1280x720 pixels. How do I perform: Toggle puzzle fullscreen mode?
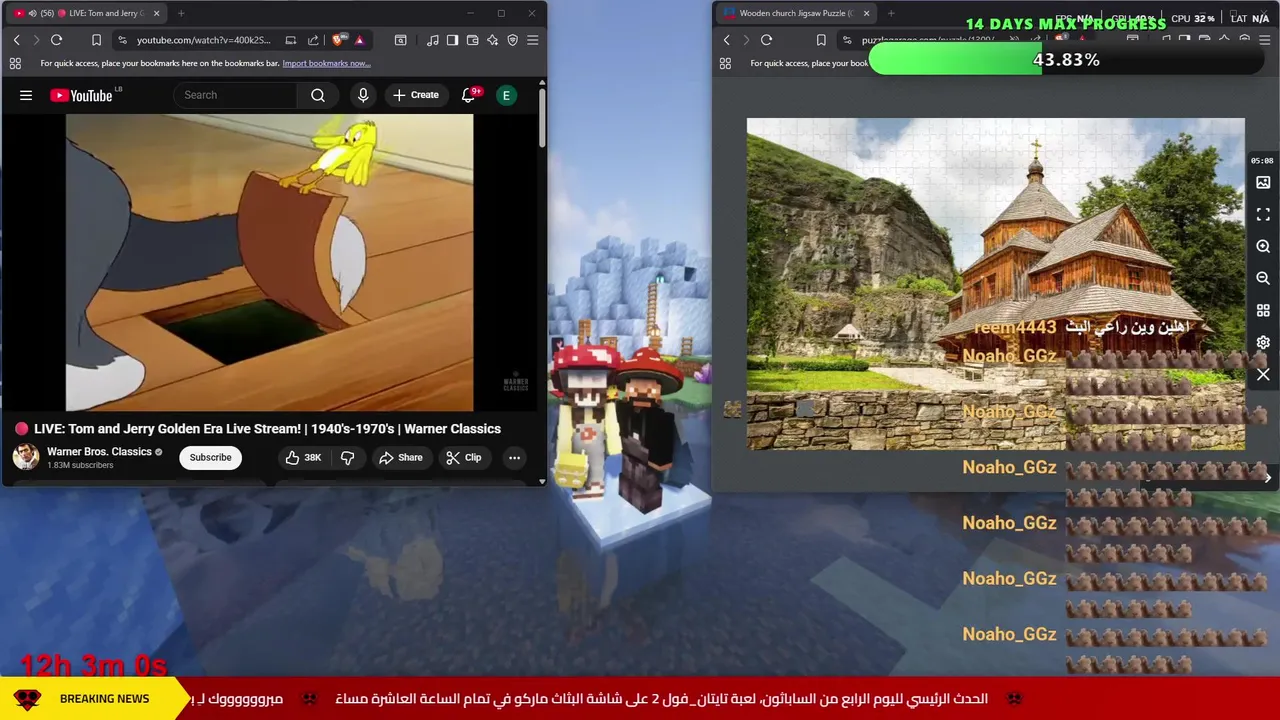point(1263,215)
